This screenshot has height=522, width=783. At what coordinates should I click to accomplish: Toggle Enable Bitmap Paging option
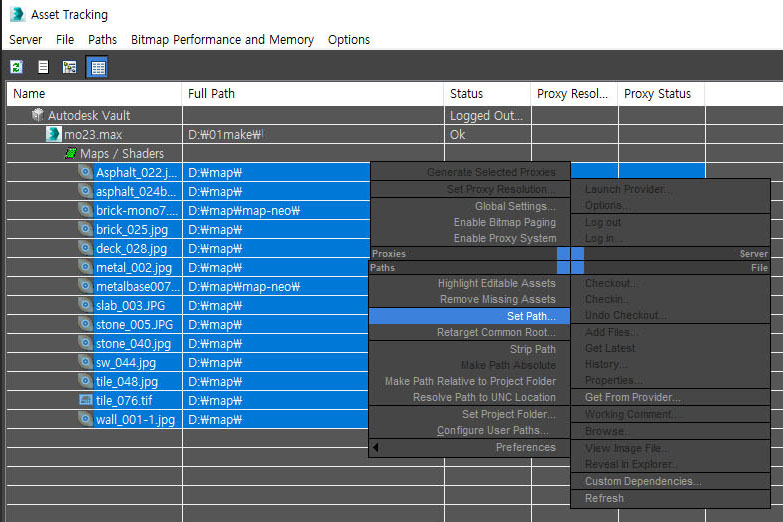tap(469, 222)
